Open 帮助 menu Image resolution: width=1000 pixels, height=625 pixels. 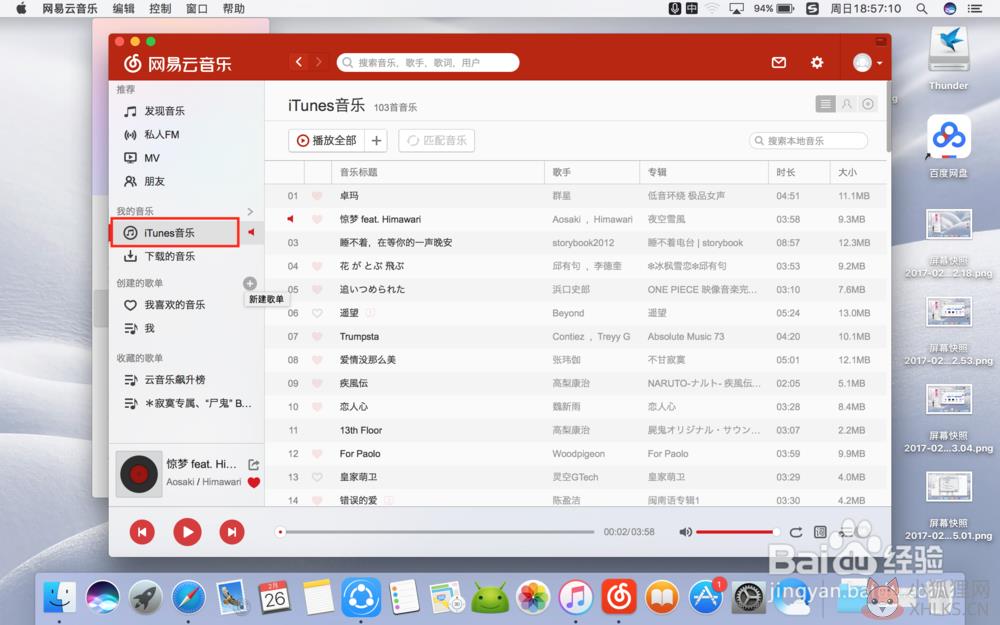(233, 8)
